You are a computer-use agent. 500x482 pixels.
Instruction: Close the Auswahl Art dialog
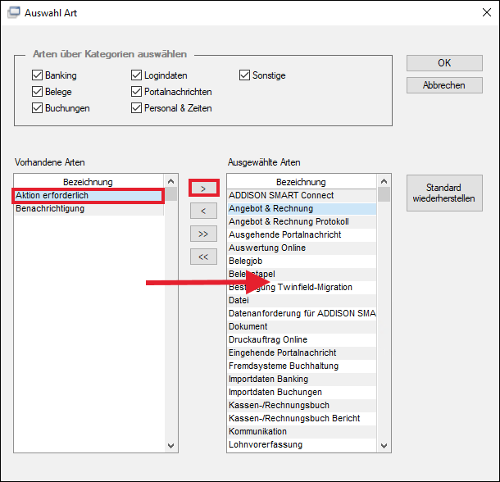(487, 12)
